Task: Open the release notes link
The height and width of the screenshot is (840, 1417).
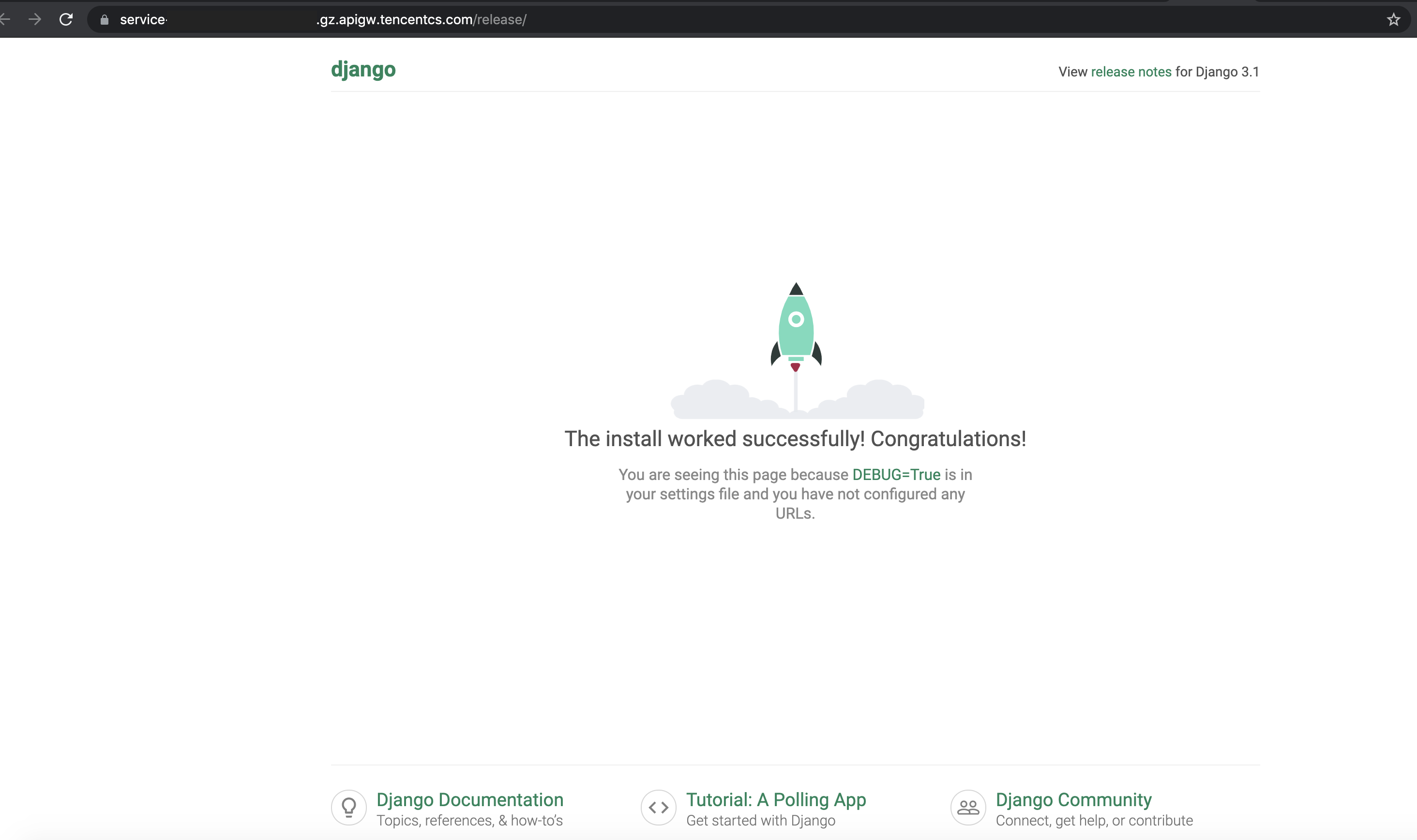Action: [x=1131, y=72]
